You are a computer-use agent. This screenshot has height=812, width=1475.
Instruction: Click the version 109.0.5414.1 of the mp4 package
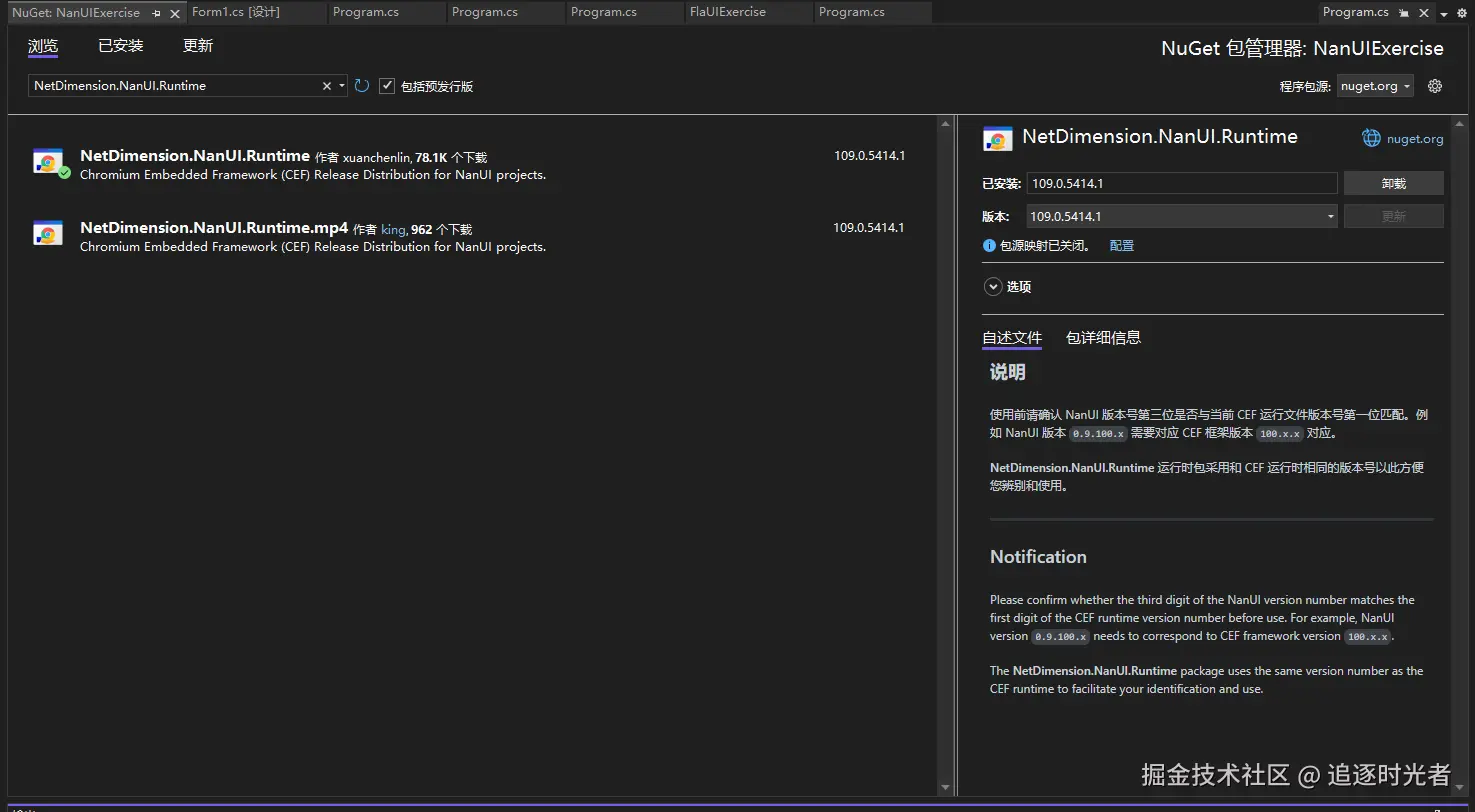(x=869, y=228)
